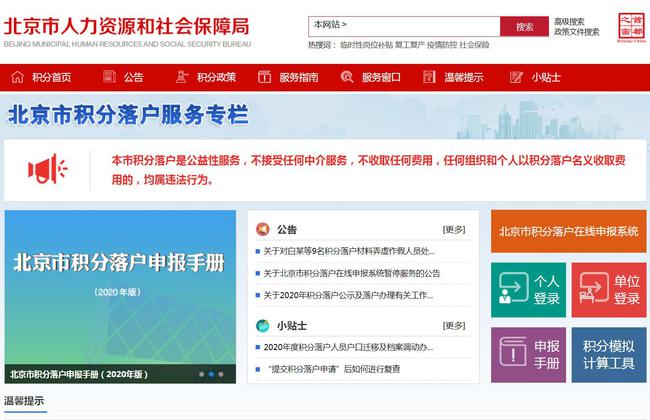
Task: Click the book icon beside 服务指南
Action: pos(264,77)
